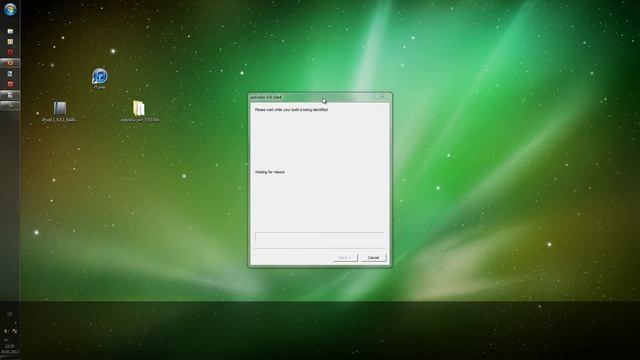The image size is (640, 360).
Task: Click the second pinned taskbar icon
Action: point(10,42)
